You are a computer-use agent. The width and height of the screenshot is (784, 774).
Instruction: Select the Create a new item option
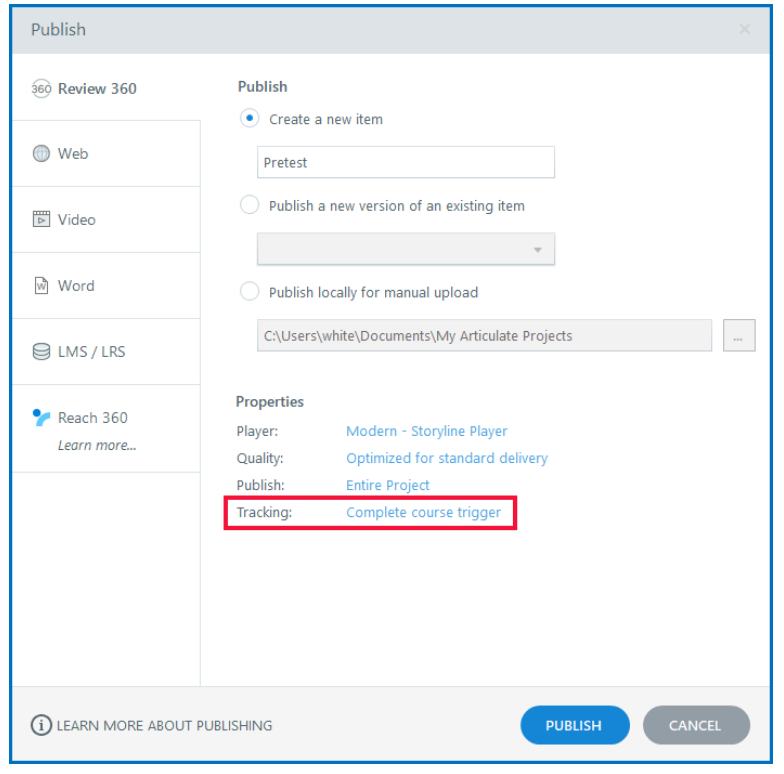(249, 119)
